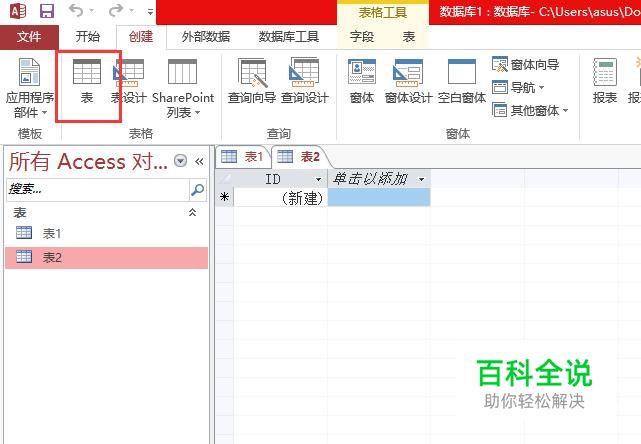The width and height of the screenshot is (641, 444).
Task: Collapse the navigation pane with shutter button
Action: [x=199, y=161]
